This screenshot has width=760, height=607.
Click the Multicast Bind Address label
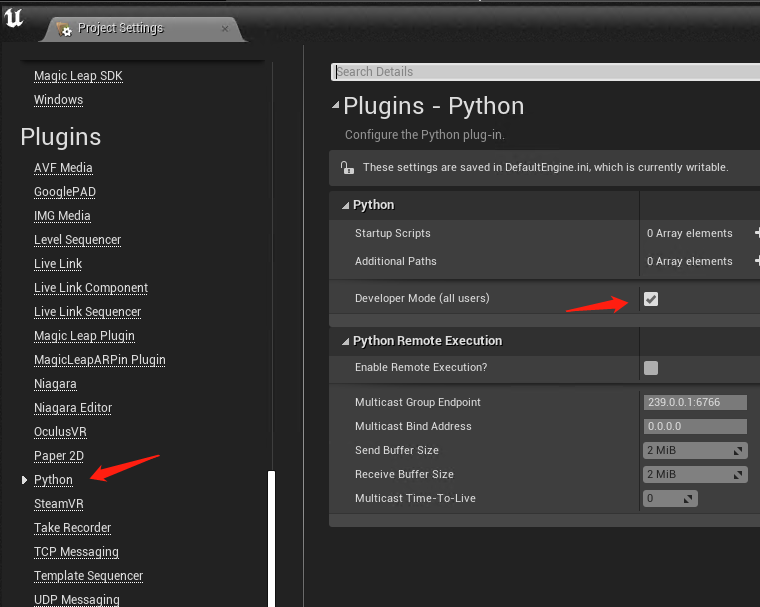click(413, 426)
